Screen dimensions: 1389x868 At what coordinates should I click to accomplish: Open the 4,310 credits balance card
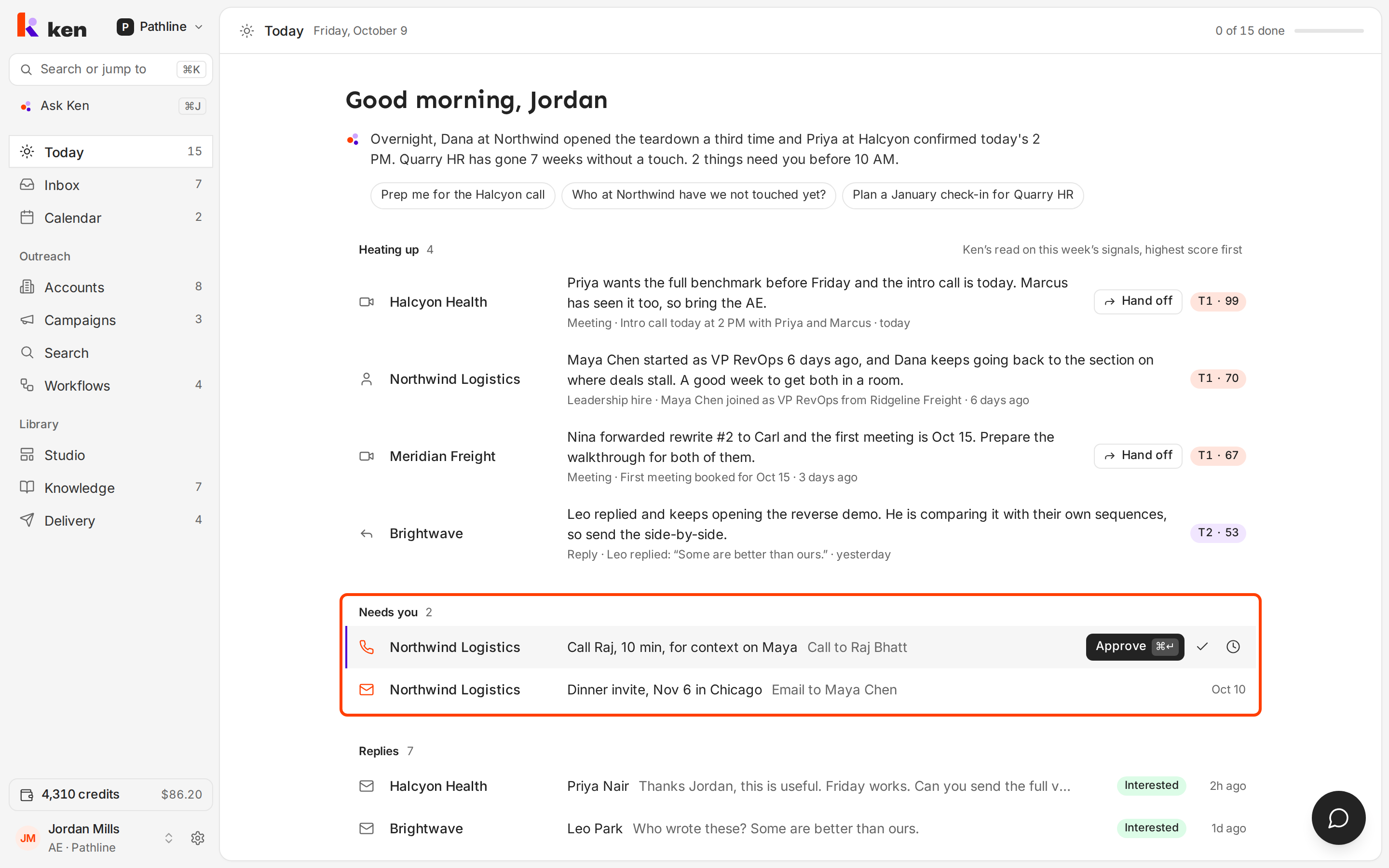coord(111,795)
